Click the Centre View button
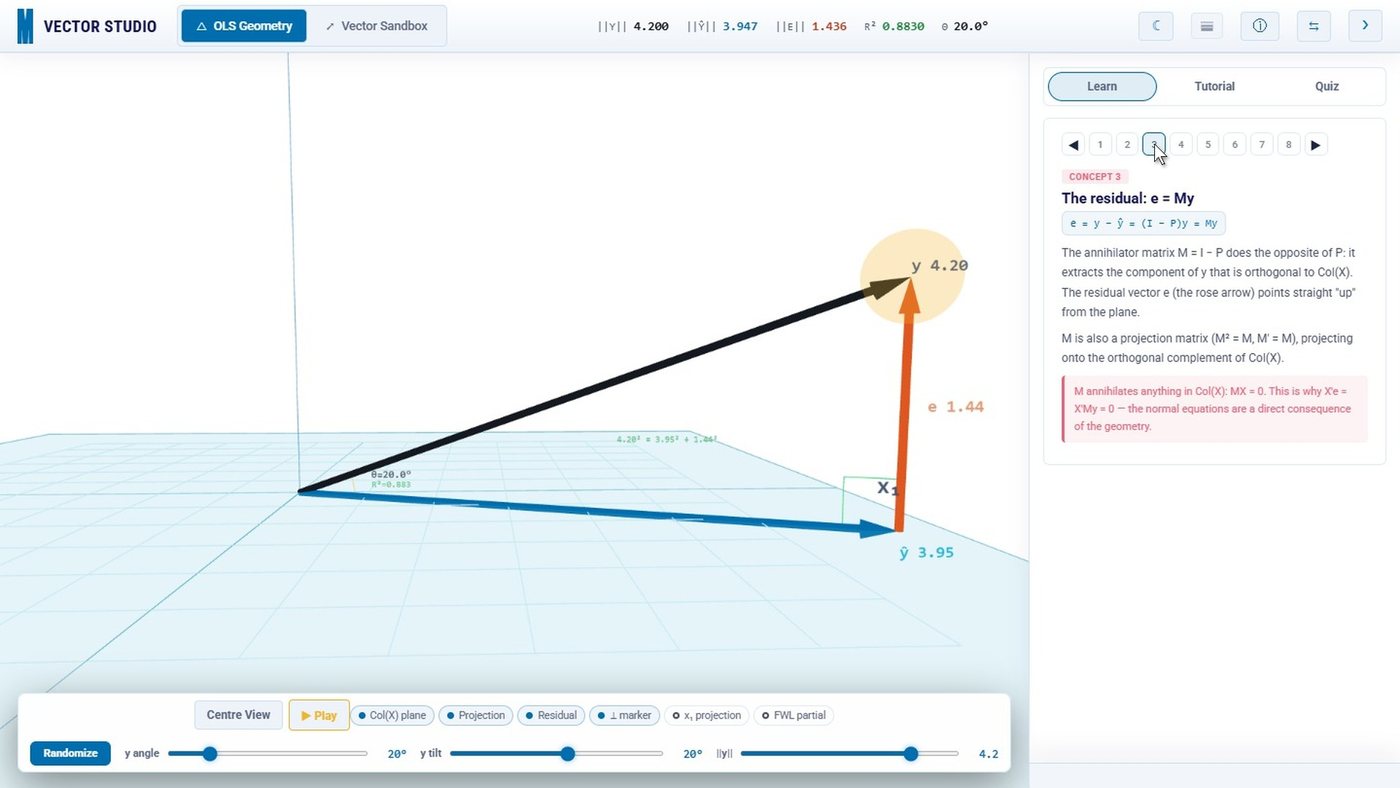The image size is (1400, 788). (239, 715)
